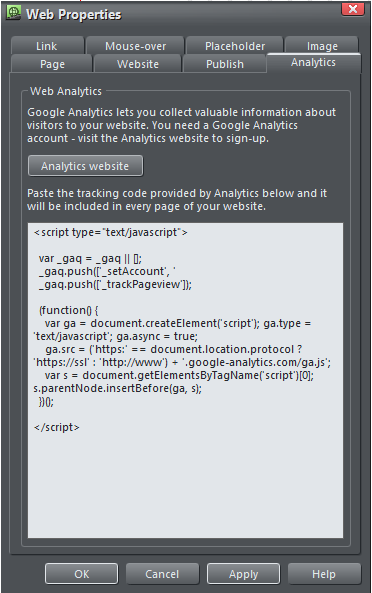
Task: Close the Web Properties dialog
Action: [352, 8]
